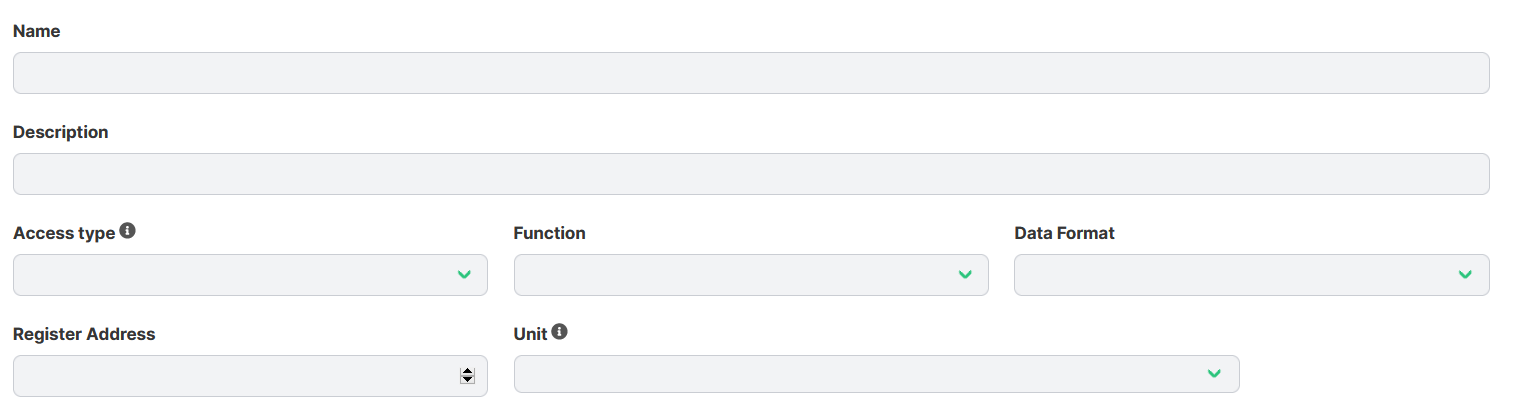Screen dimensions: 1524x405
Task: Click the Data Format label text
Action: [x=1064, y=233]
